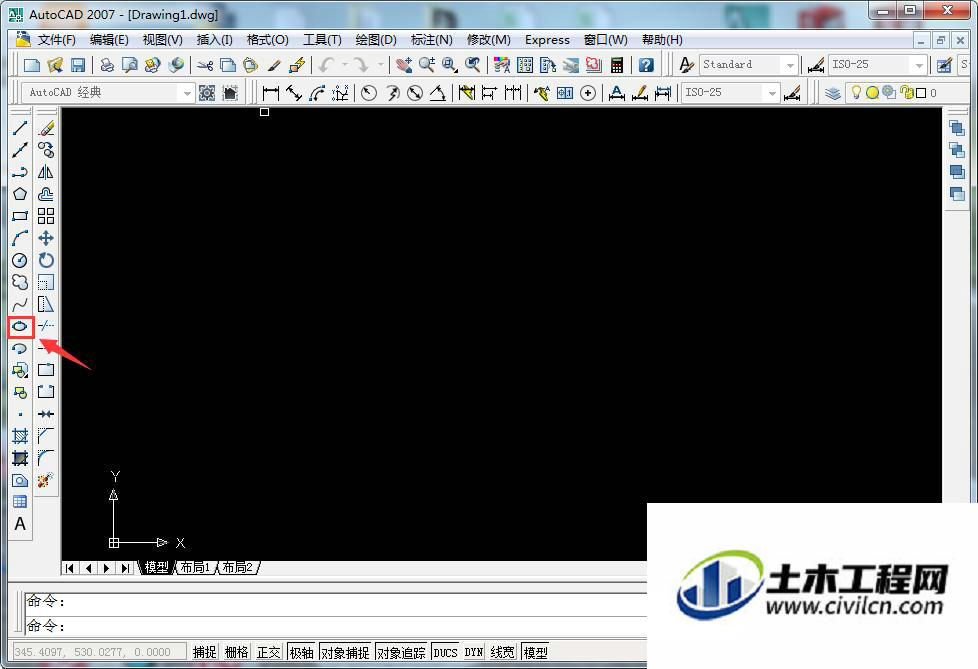Open the calculator tool icon
Viewport: 978px width, 669px height.
tap(617, 65)
